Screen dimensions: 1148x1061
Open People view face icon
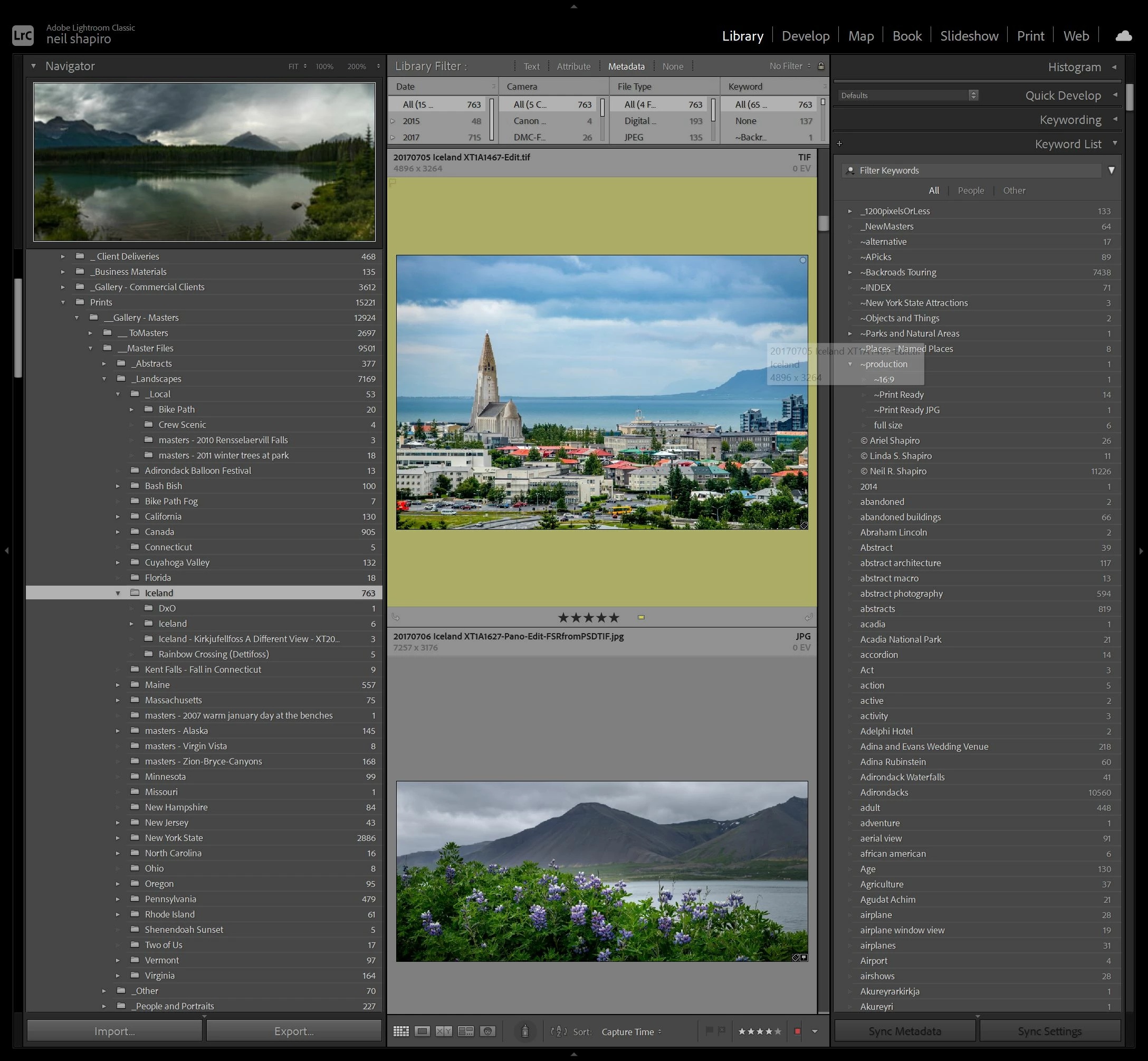(487, 1031)
